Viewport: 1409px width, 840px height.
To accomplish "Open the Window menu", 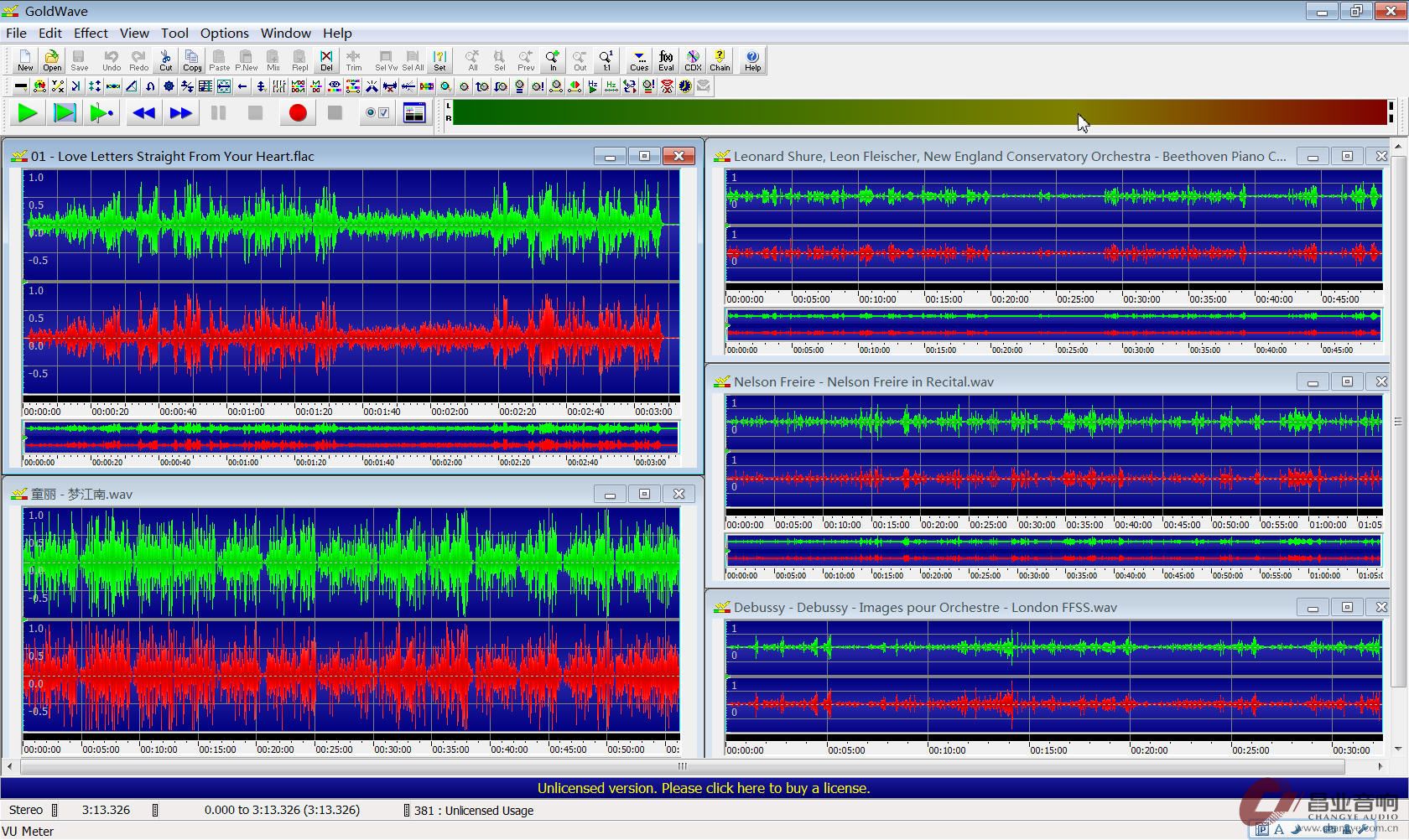I will [x=285, y=34].
